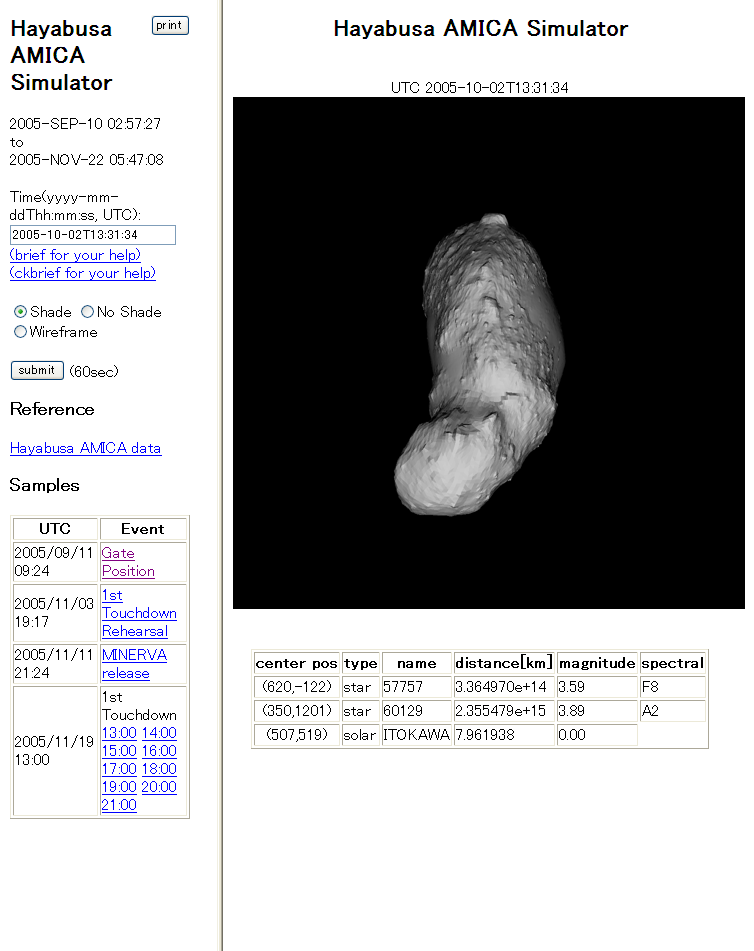754x951 pixels.
Task: Click the 'magnitude' column header
Action: (597, 663)
